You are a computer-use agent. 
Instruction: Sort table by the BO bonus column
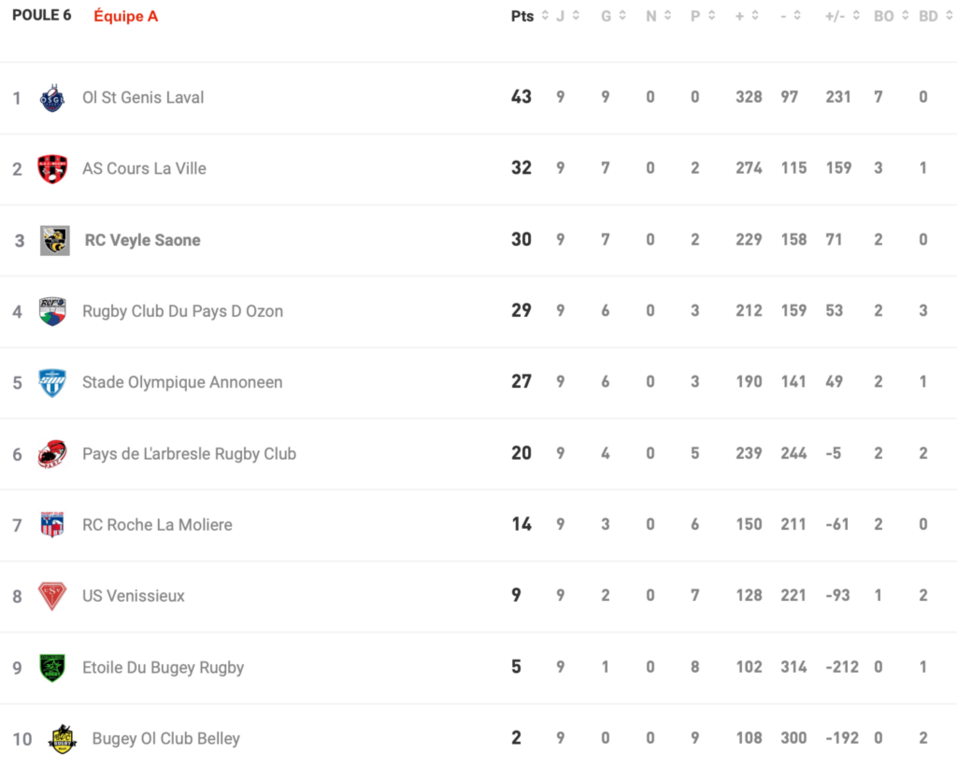(891, 16)
